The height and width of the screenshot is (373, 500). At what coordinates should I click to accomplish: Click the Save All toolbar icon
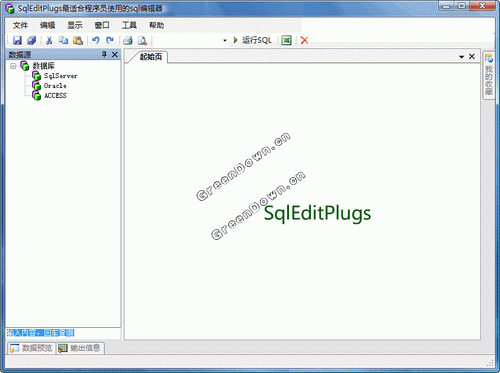point(32,40)
